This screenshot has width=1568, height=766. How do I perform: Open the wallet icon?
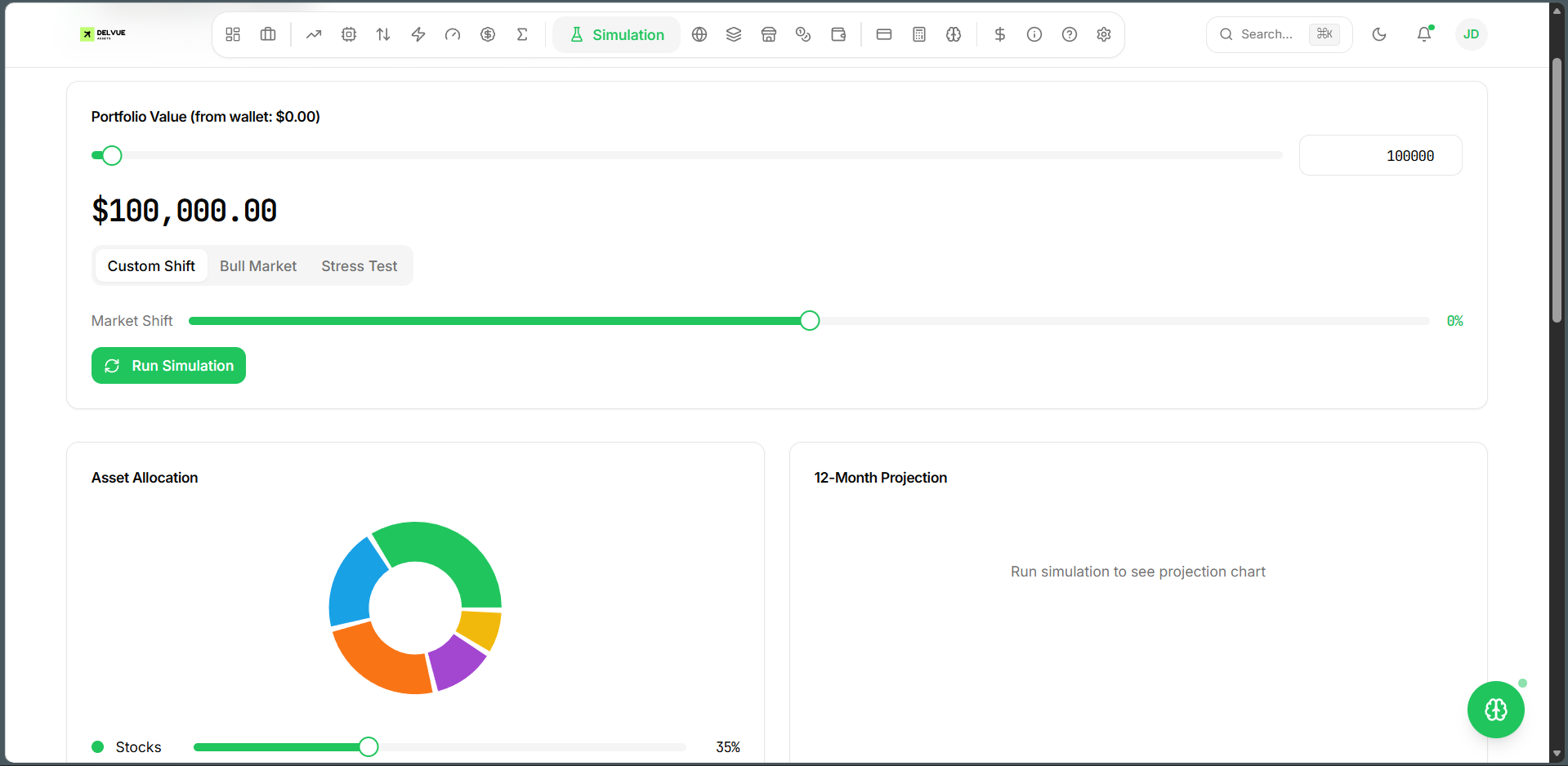838,34
